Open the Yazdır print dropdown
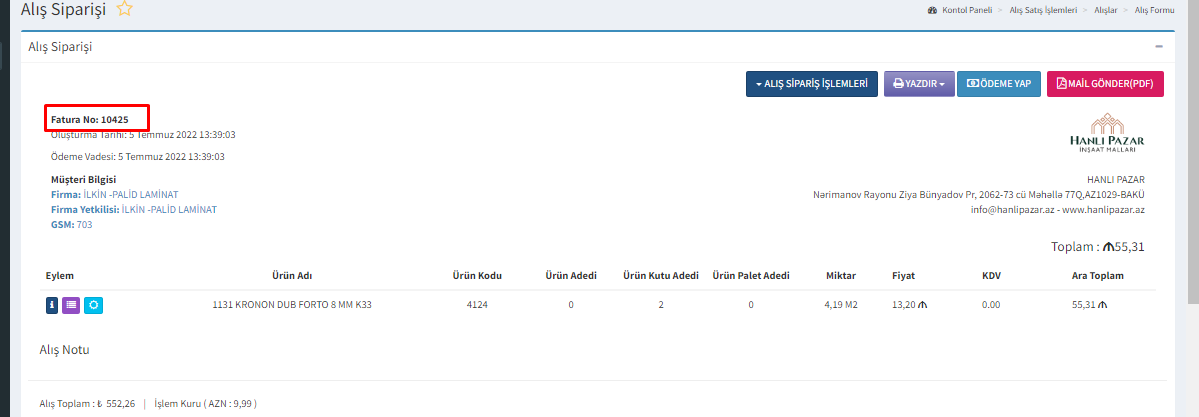This screenshot has width=1199, height=417. point(918,84)
